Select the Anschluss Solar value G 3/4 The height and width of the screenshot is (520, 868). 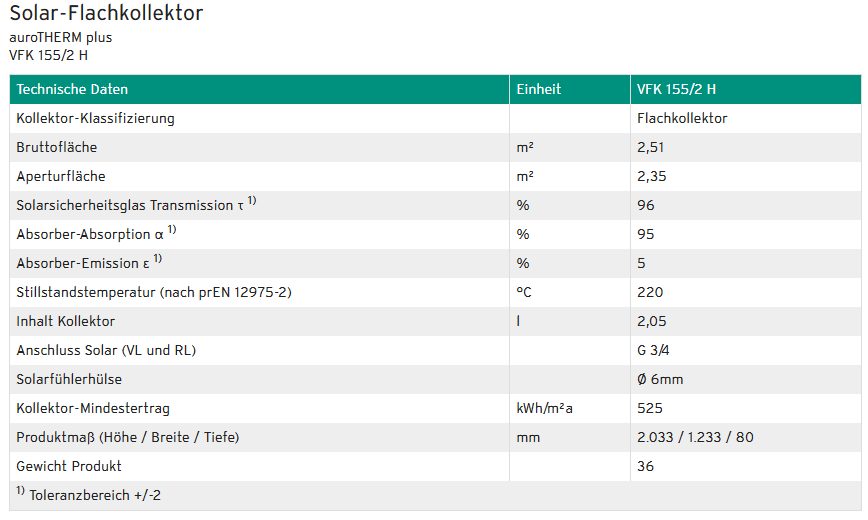pos(653,351)
